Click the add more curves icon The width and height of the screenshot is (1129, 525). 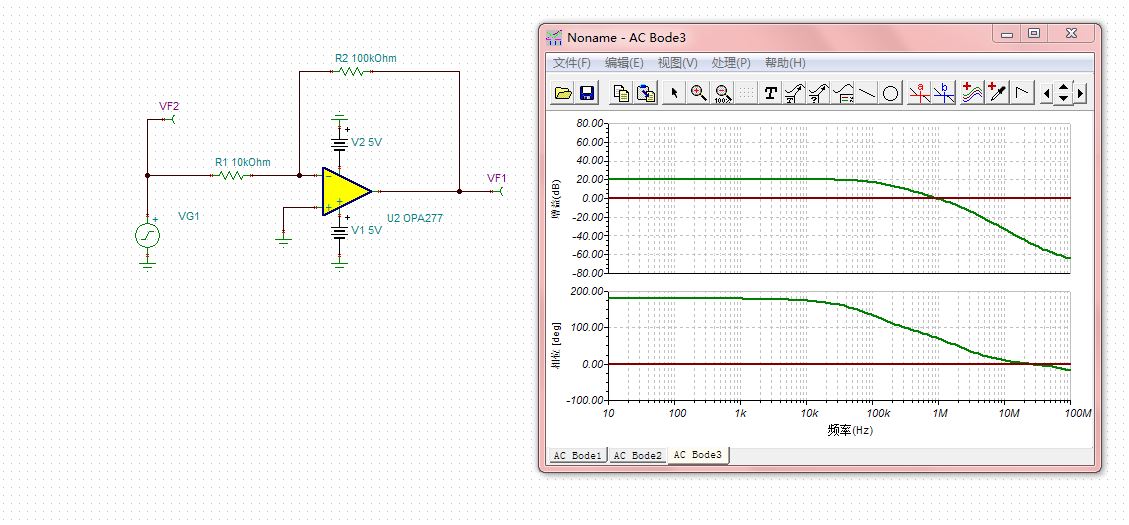pos(972,93)
